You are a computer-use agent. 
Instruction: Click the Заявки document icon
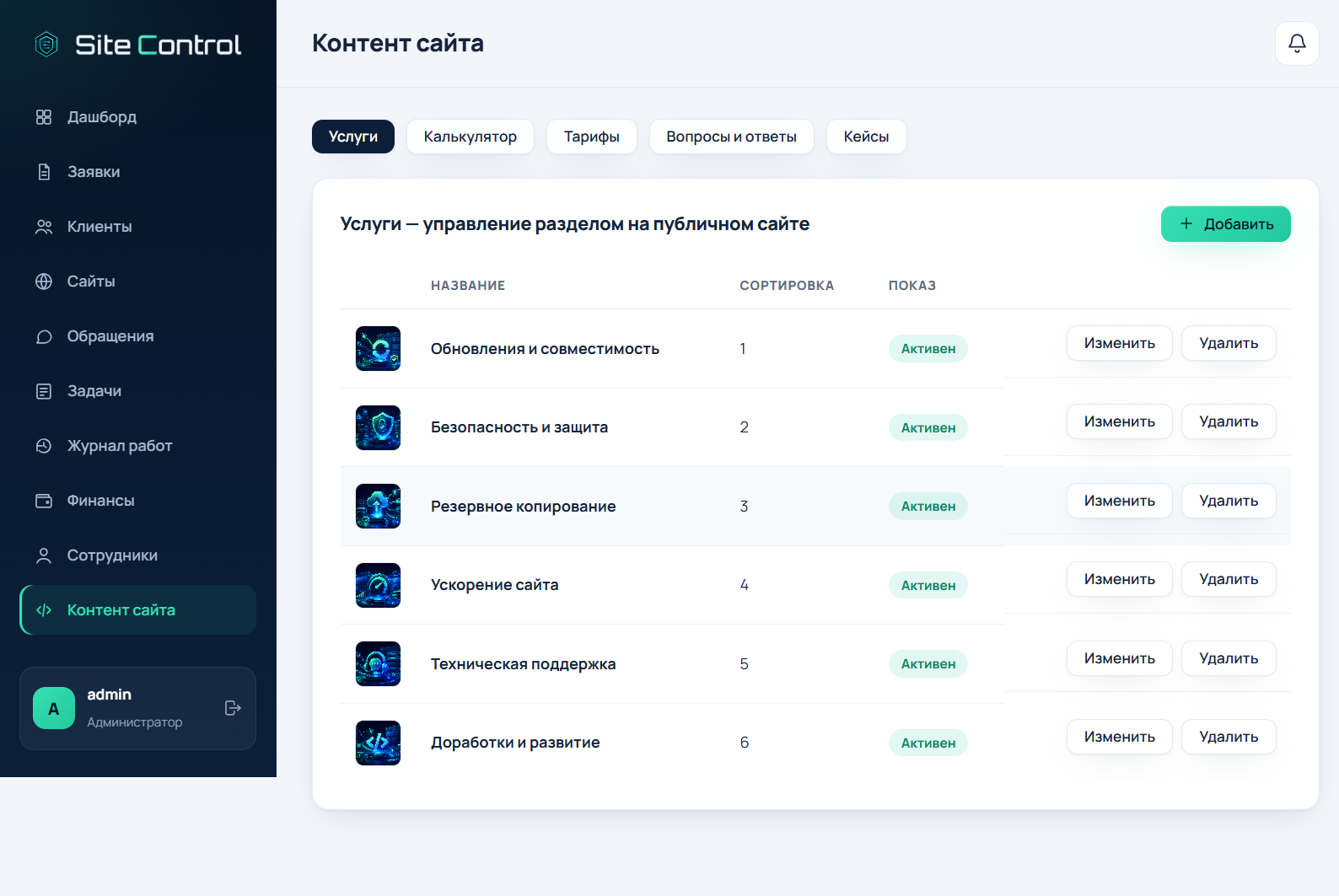tap(44, 172)
